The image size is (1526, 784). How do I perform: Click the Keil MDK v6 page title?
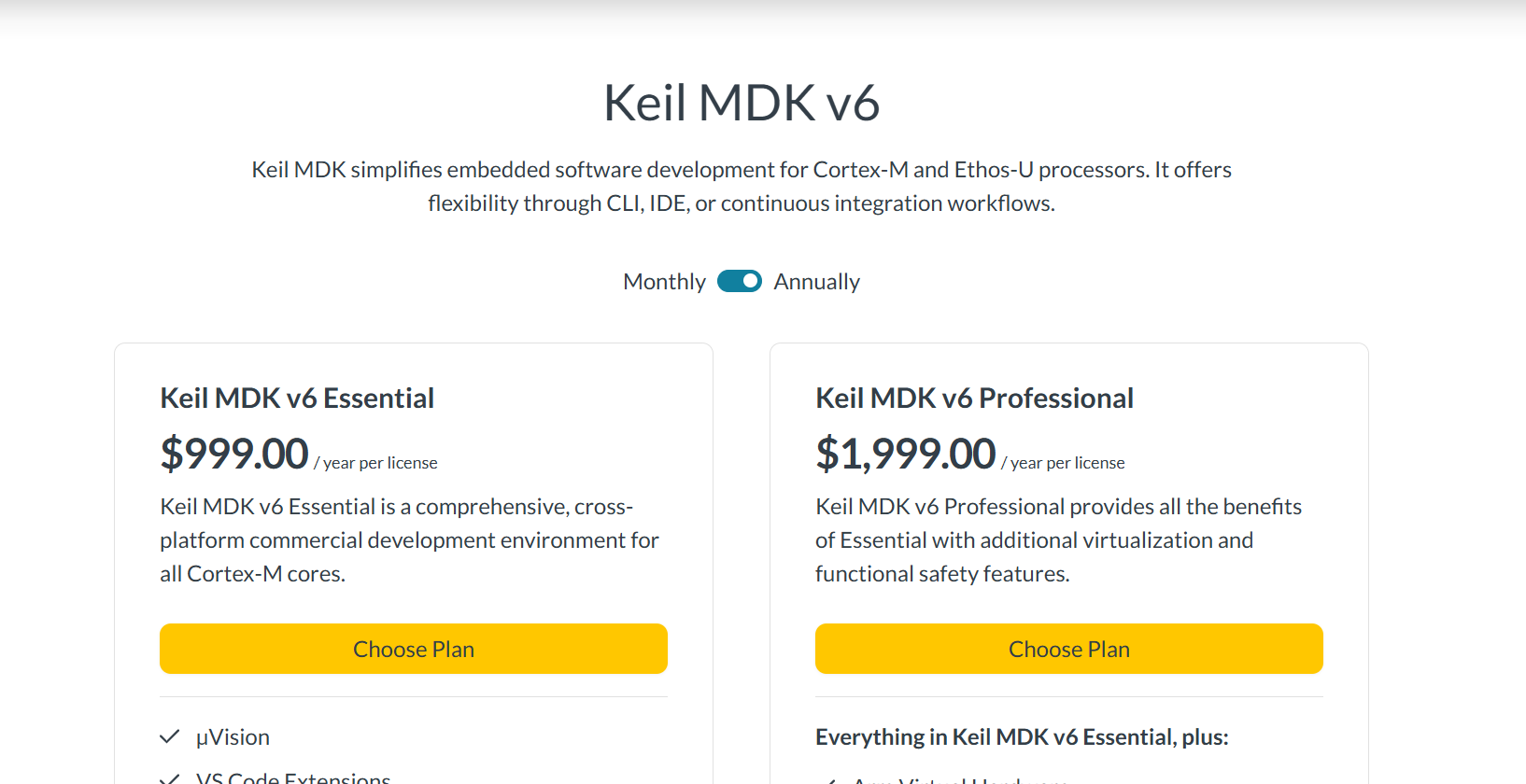[x=741, y=103]
